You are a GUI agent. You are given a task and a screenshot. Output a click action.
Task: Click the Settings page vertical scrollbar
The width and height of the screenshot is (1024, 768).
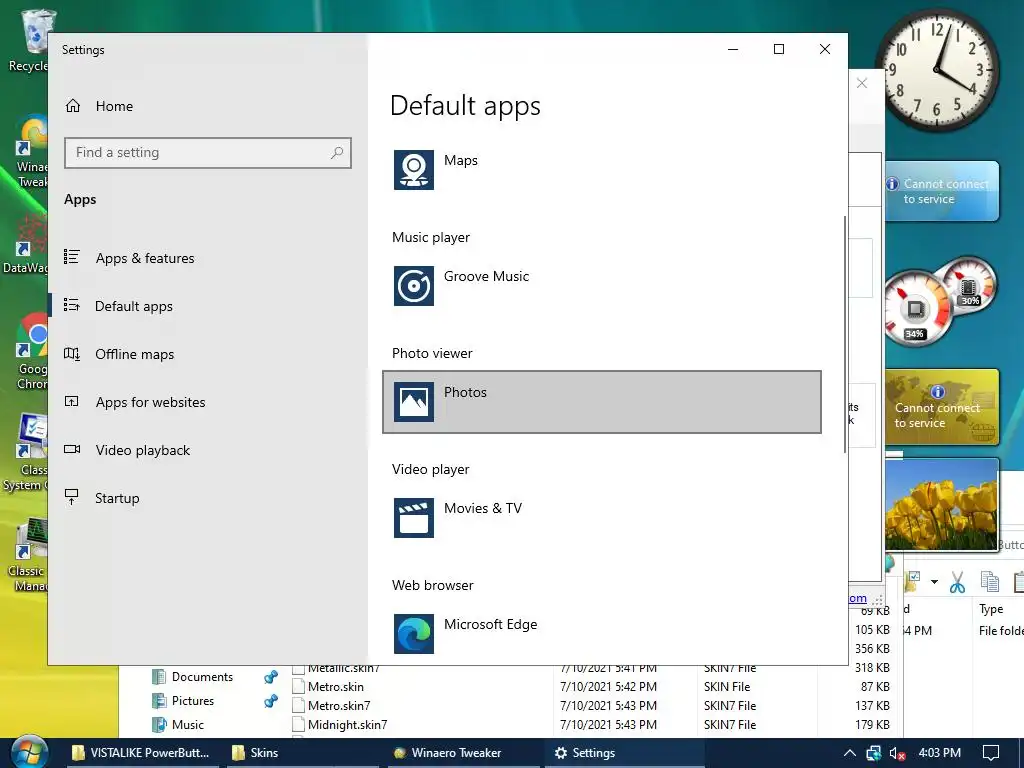pyautogui.click(x=845, y=333)
